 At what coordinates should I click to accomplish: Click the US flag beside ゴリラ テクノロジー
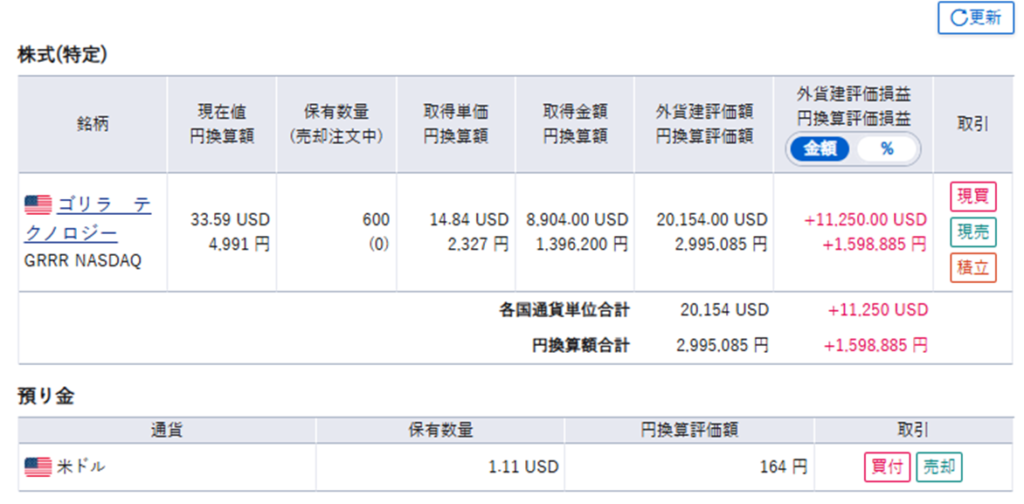38,205
